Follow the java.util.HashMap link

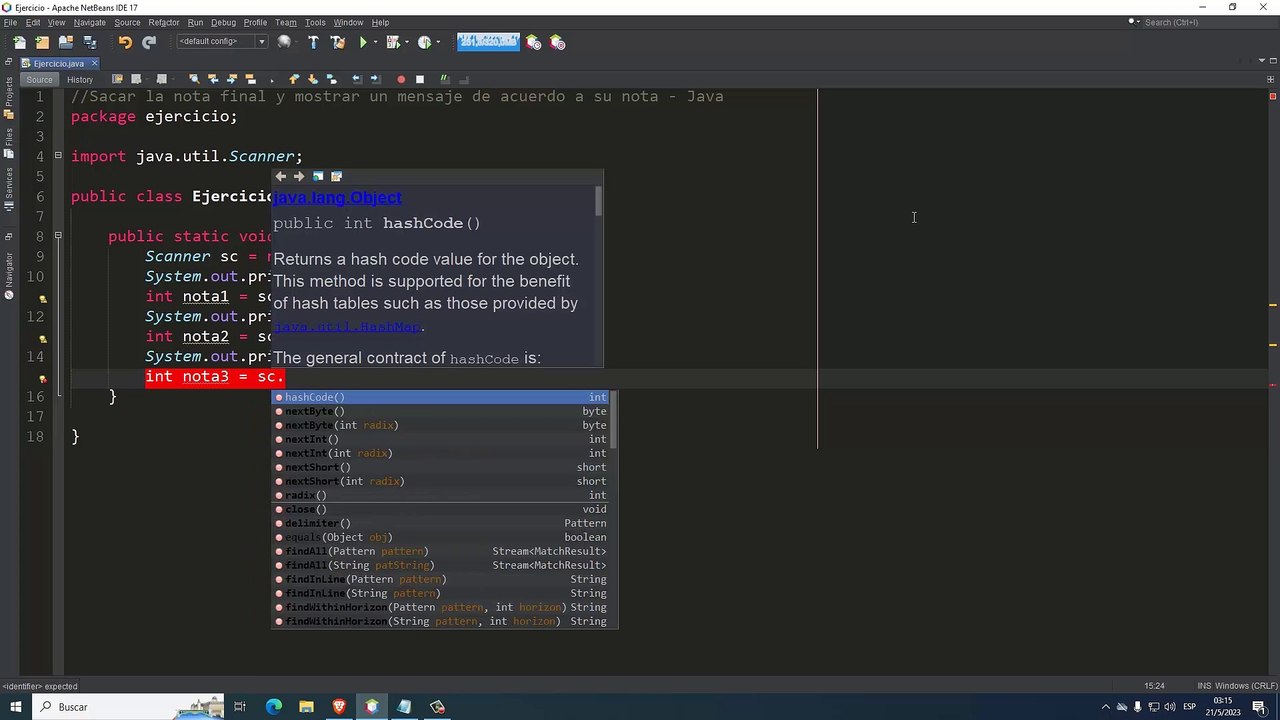click(349, 327)
